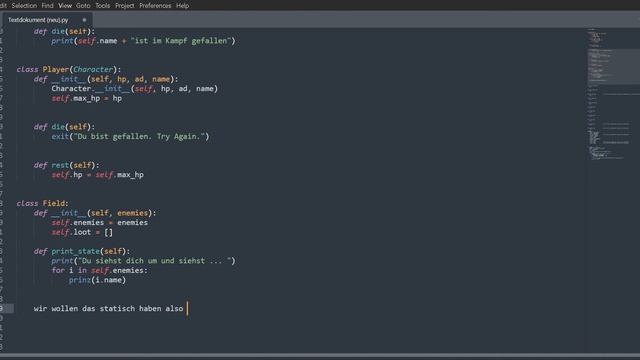Click 'Character.__init__(self, hp, ad, name)' line

coord(135,89)
